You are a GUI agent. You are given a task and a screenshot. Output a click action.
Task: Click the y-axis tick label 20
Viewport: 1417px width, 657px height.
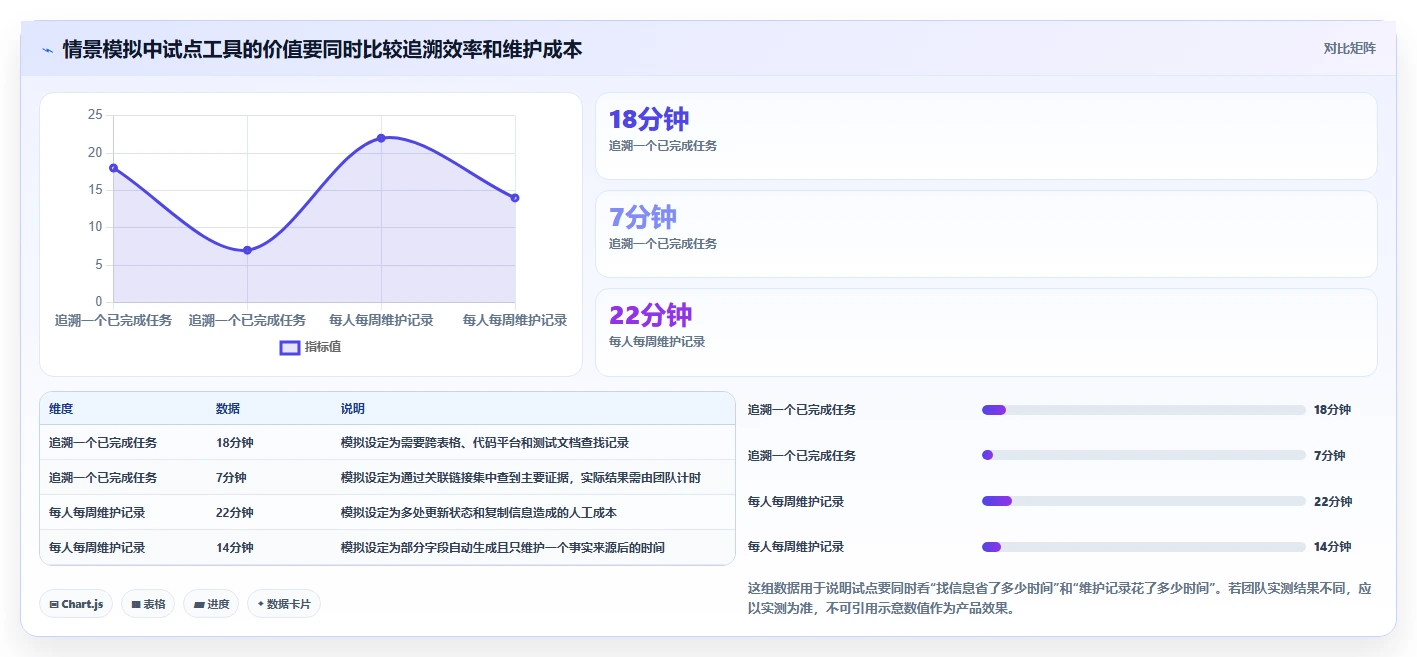pos(95,153)
